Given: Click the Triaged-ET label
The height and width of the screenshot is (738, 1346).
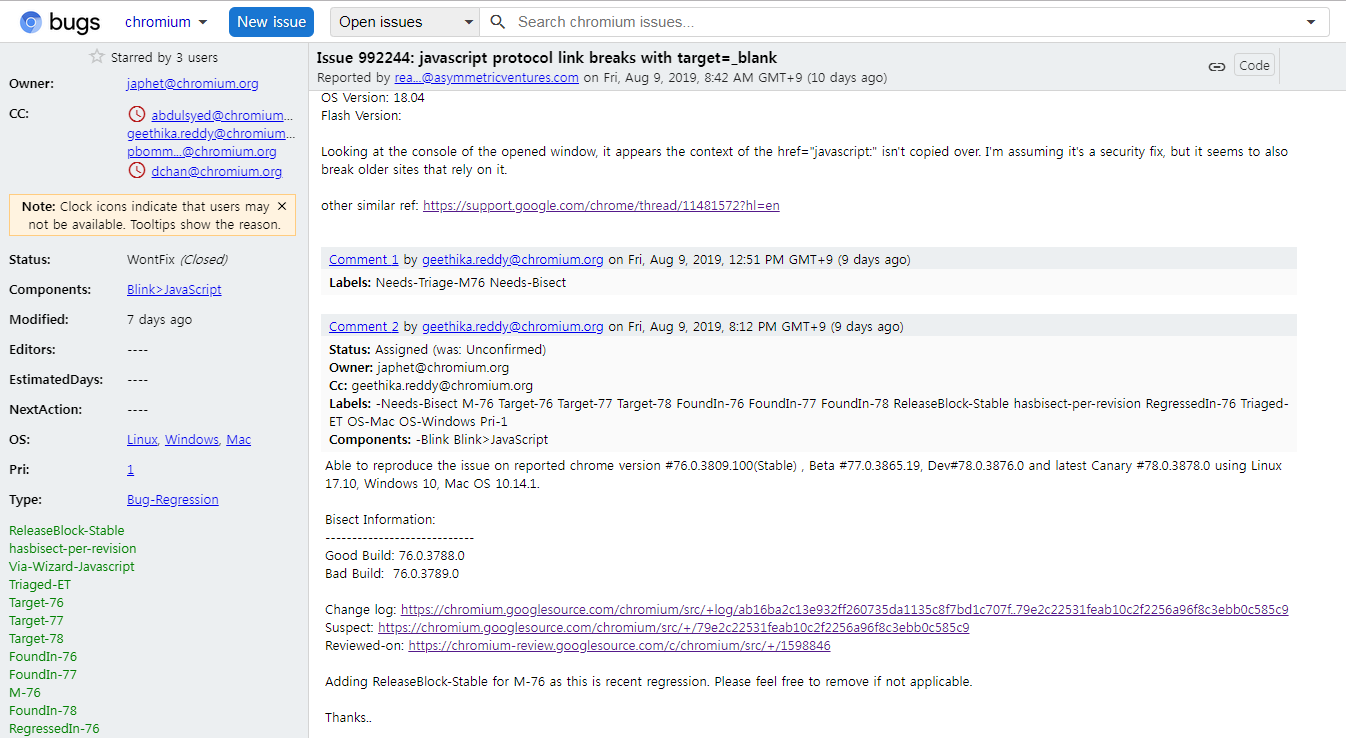Looking at the screenshot, I should tap(40, 585).
